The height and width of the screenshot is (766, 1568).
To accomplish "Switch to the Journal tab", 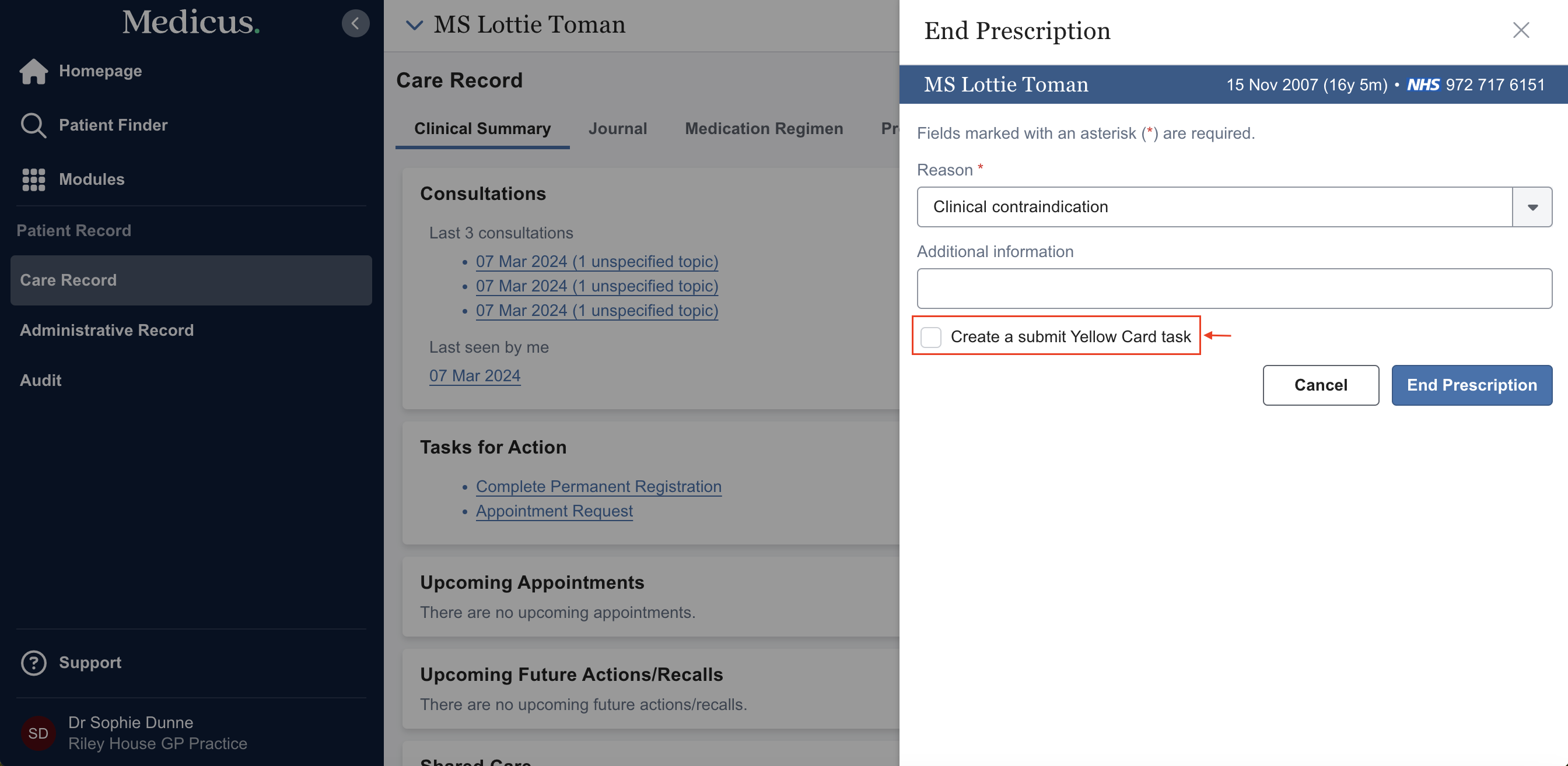I will 617,128.
